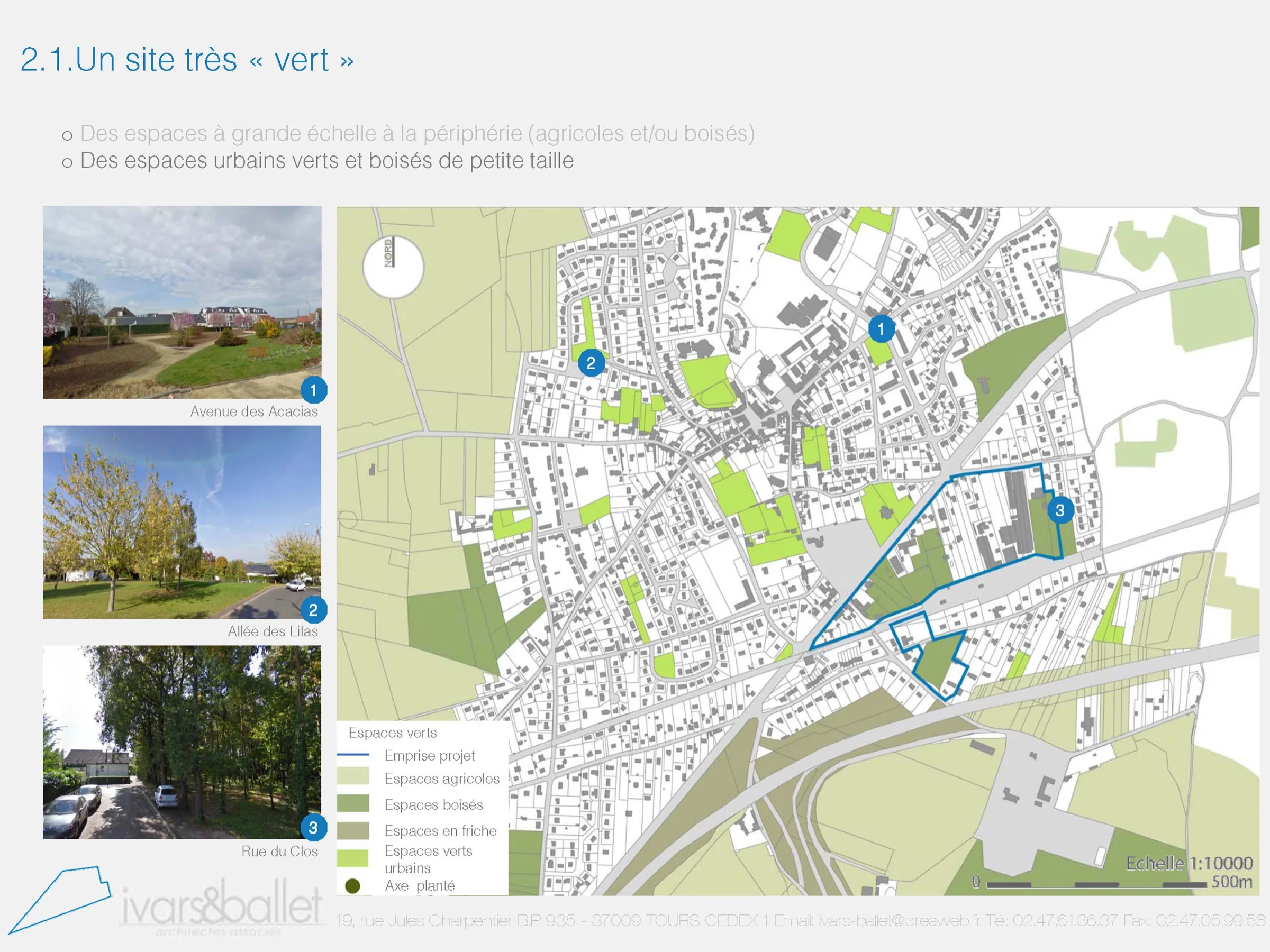The width and height of the screenshot is (1270, 952).
Task: Click the ivars-ballet email address in footer
Action: (900, 921)
